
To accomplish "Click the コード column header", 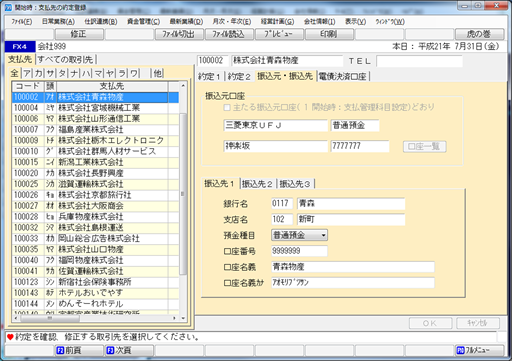I will click(x=28, y=86).
